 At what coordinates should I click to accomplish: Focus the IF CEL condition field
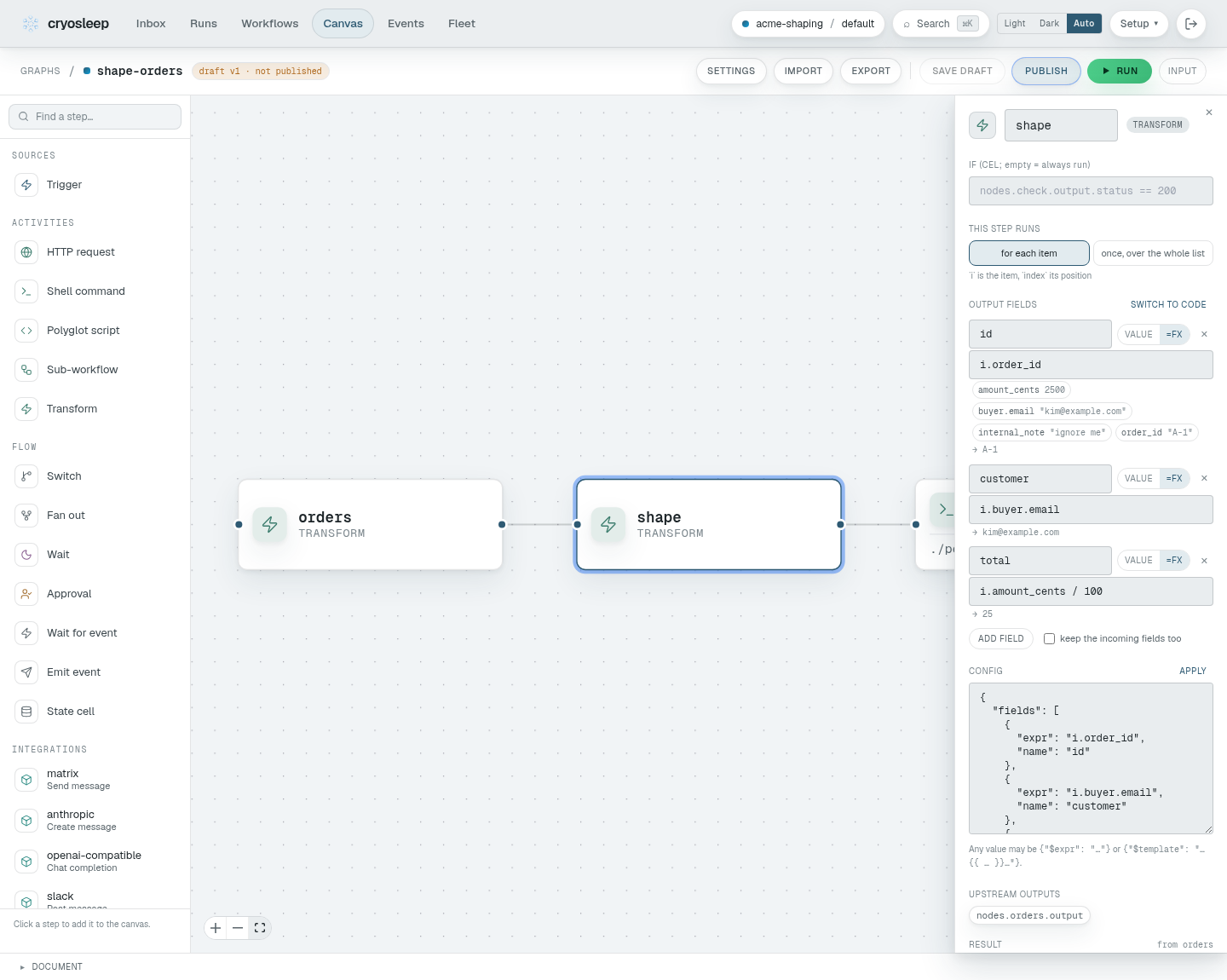1091,191
